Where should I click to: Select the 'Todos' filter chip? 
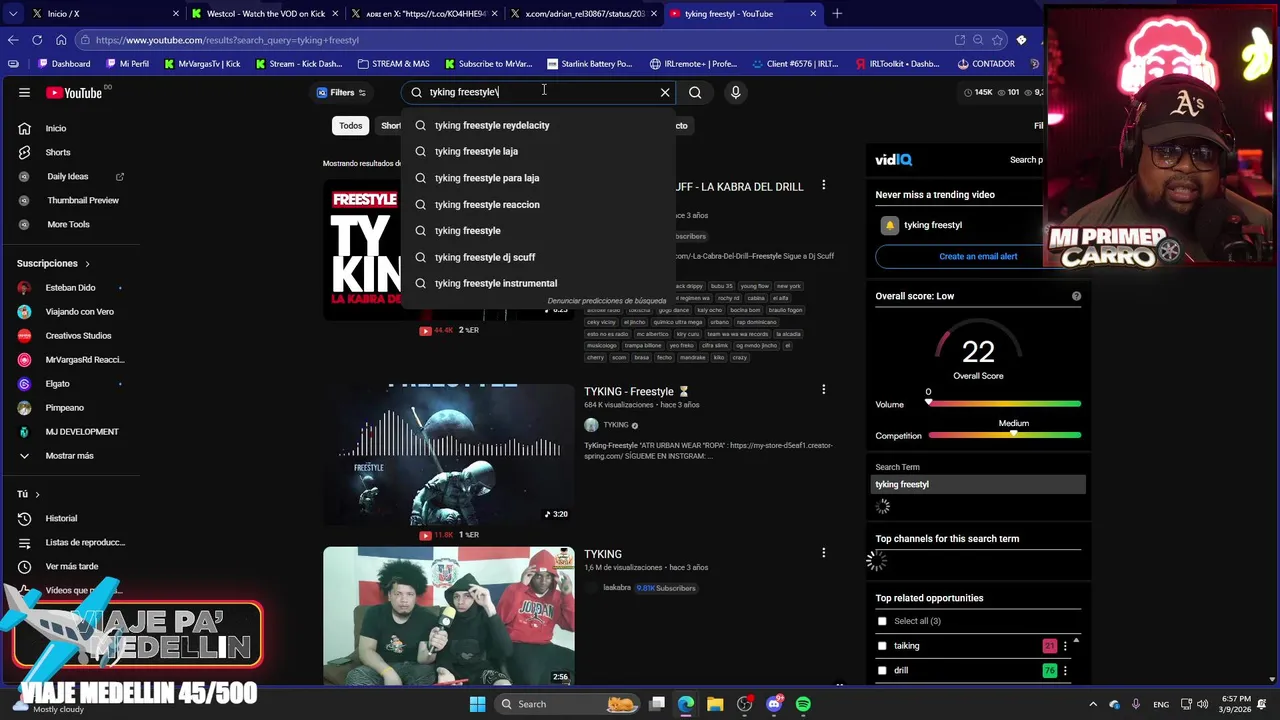350,125
